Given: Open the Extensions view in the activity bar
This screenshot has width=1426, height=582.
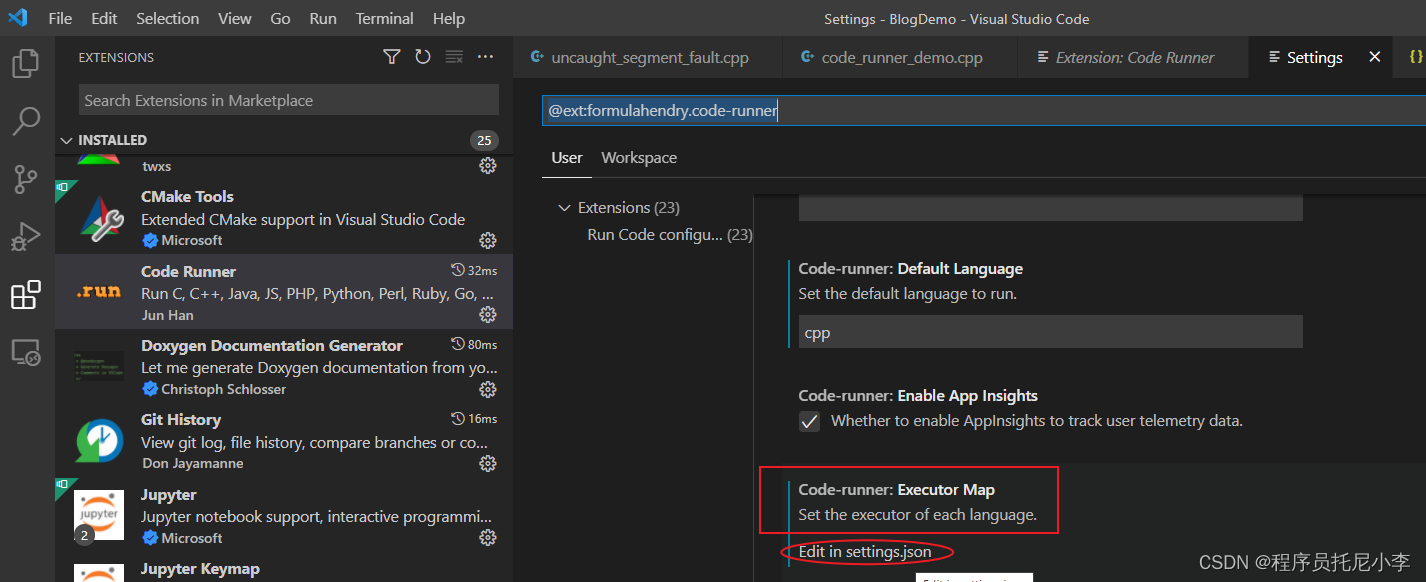Looking at the screenshot, I should point(26,294).
